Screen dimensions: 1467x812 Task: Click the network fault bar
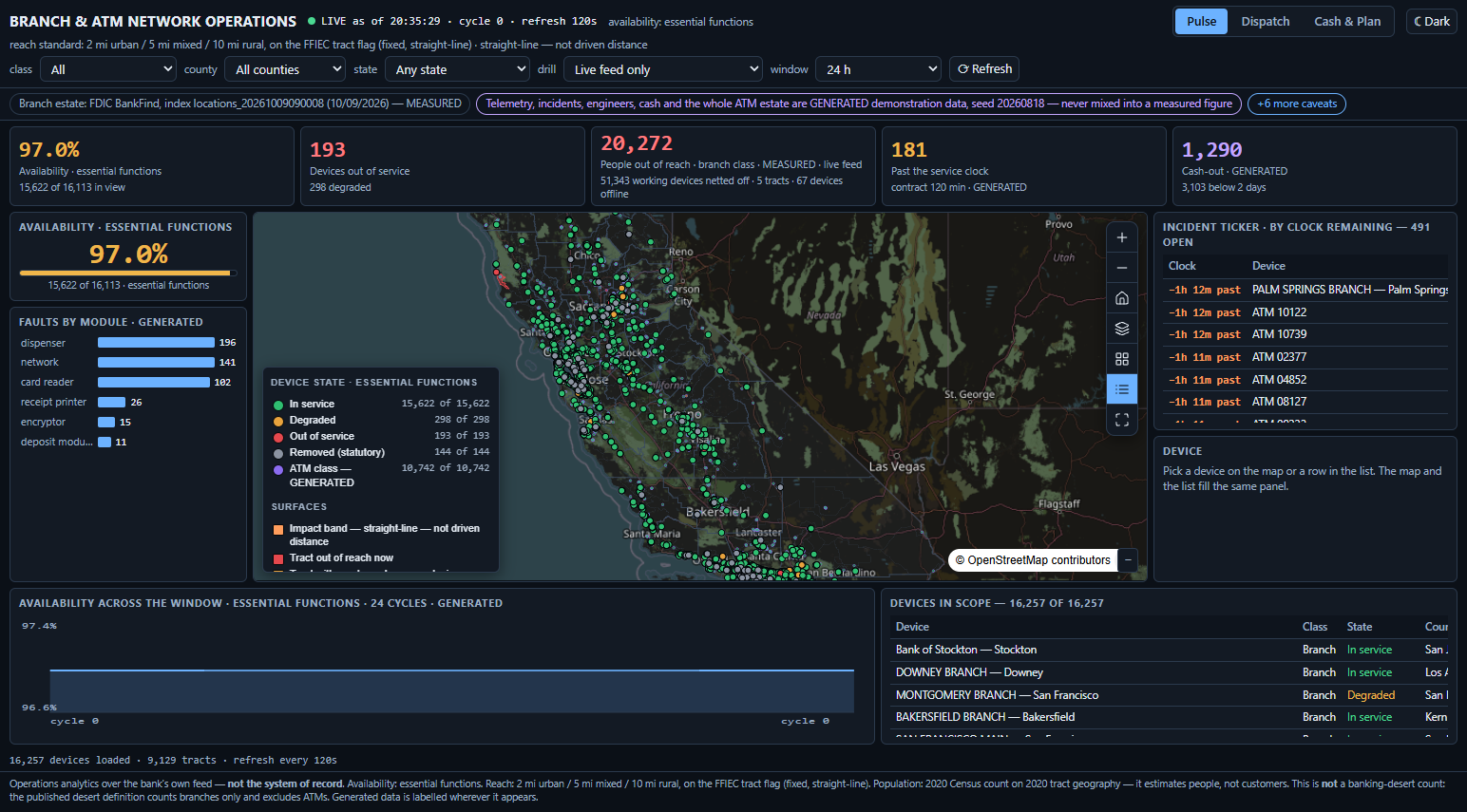pos(156,362)
